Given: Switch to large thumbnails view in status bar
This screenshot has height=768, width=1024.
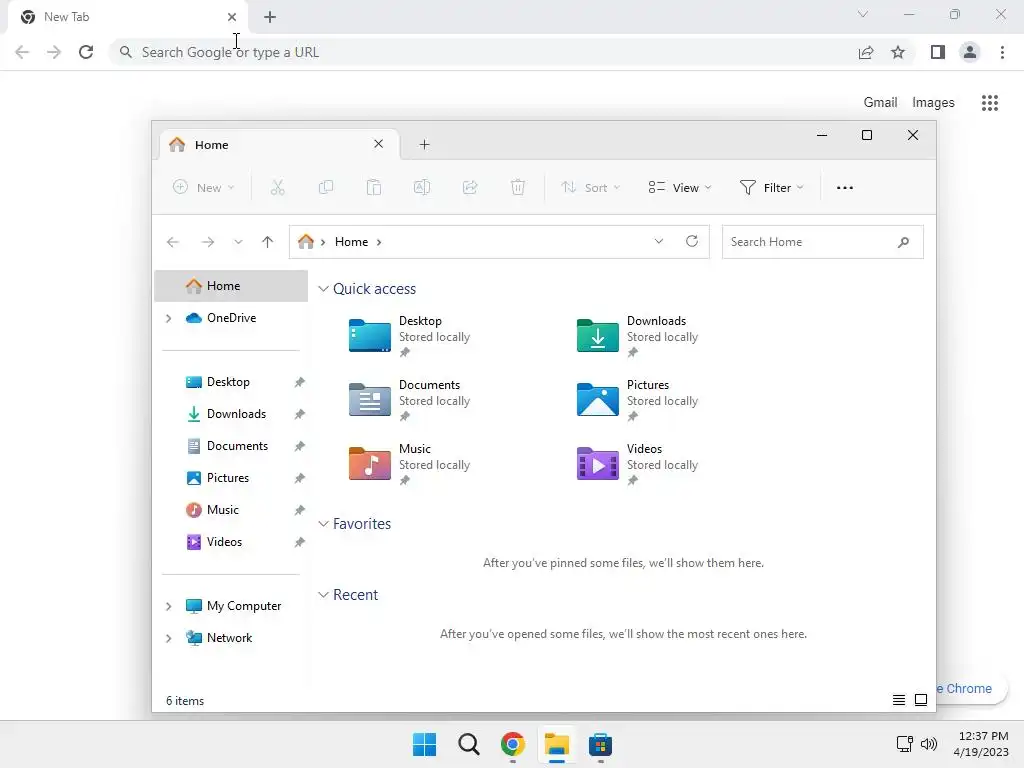Looking at the screenshot, I should (921, 700).
